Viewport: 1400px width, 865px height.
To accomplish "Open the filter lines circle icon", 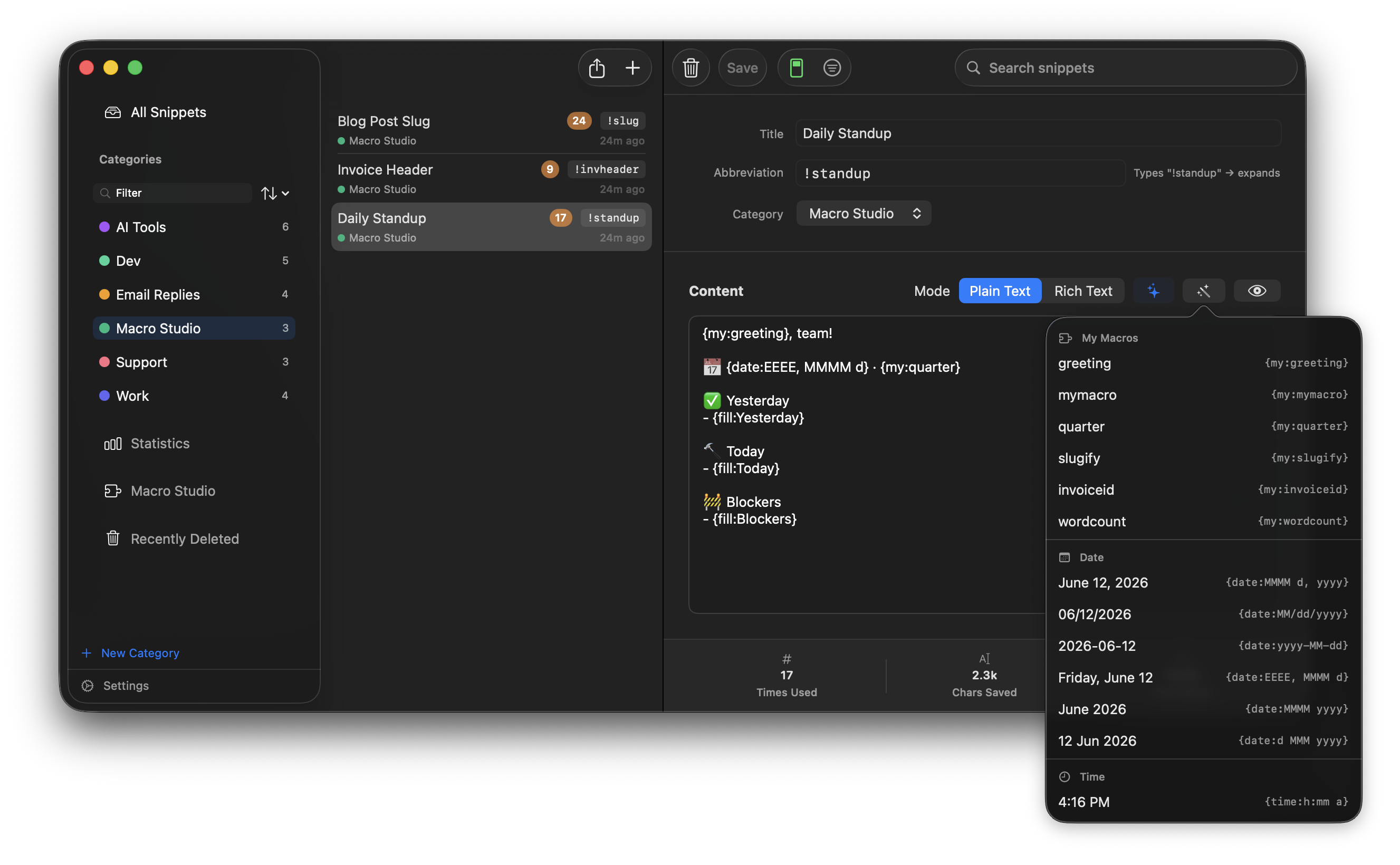I will (832, 68).
